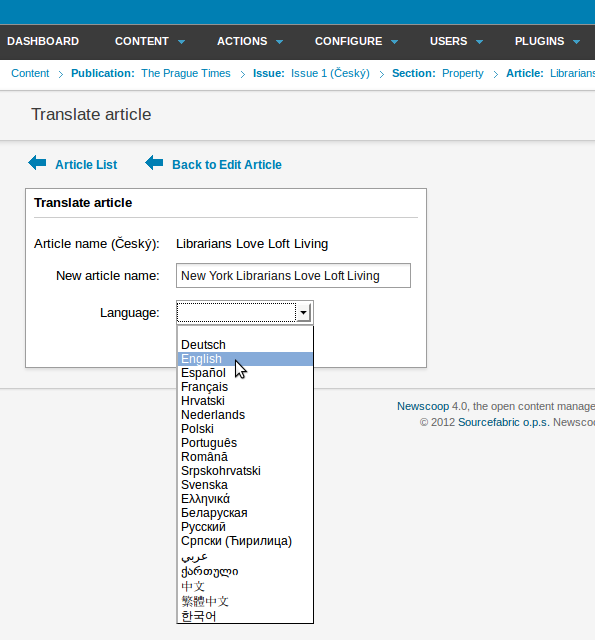This screenshot has width=595, height=640.
Task: Follow the Issue 1 (Český) breadcrumb link
Action: point(330,73)
